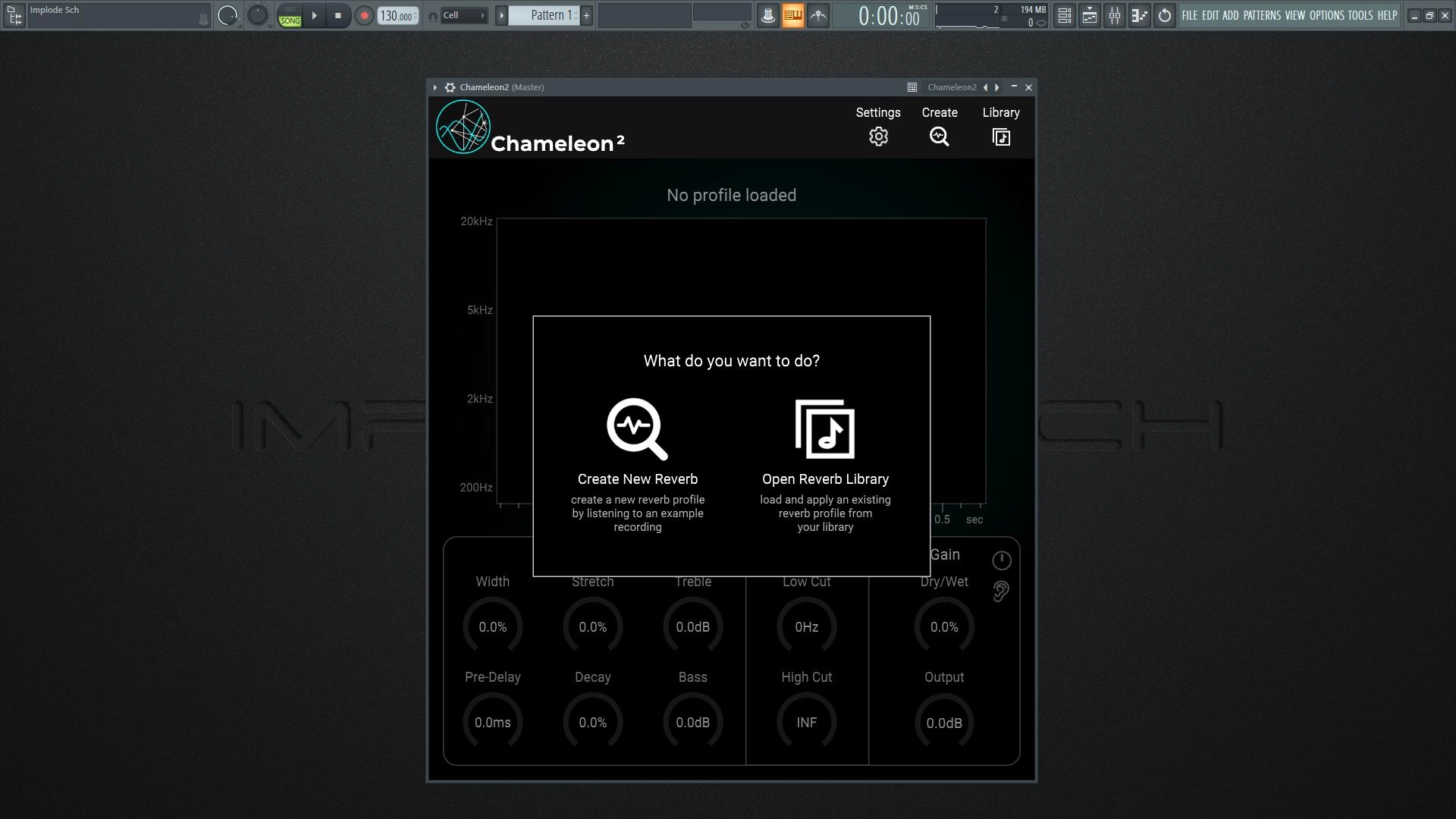Click the Pre-Delay knob
Viewport: 1456px width, 819px height.
(493, 723)
